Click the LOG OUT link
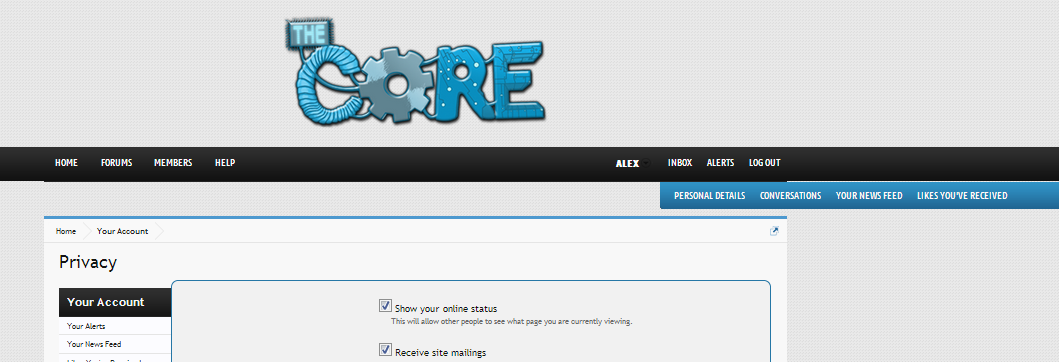This screenshot has height=362, width=1059. (x=765, y=163)
